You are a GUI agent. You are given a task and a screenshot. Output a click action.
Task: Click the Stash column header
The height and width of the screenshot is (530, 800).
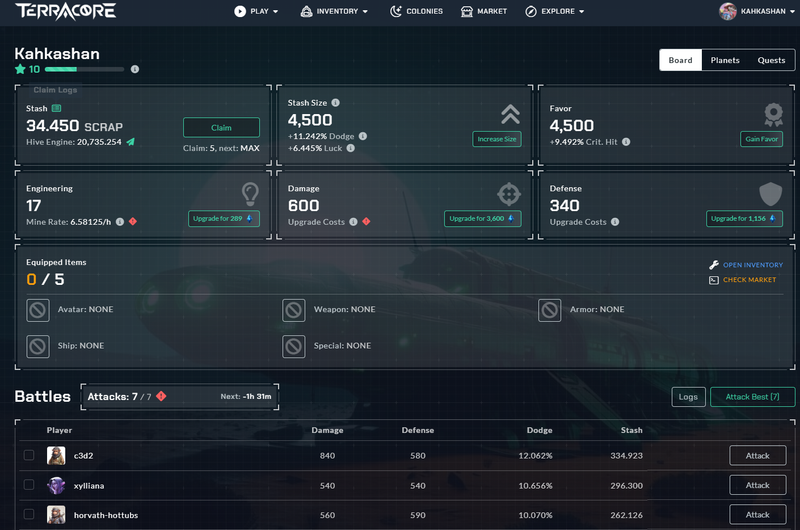click(632, 430)
